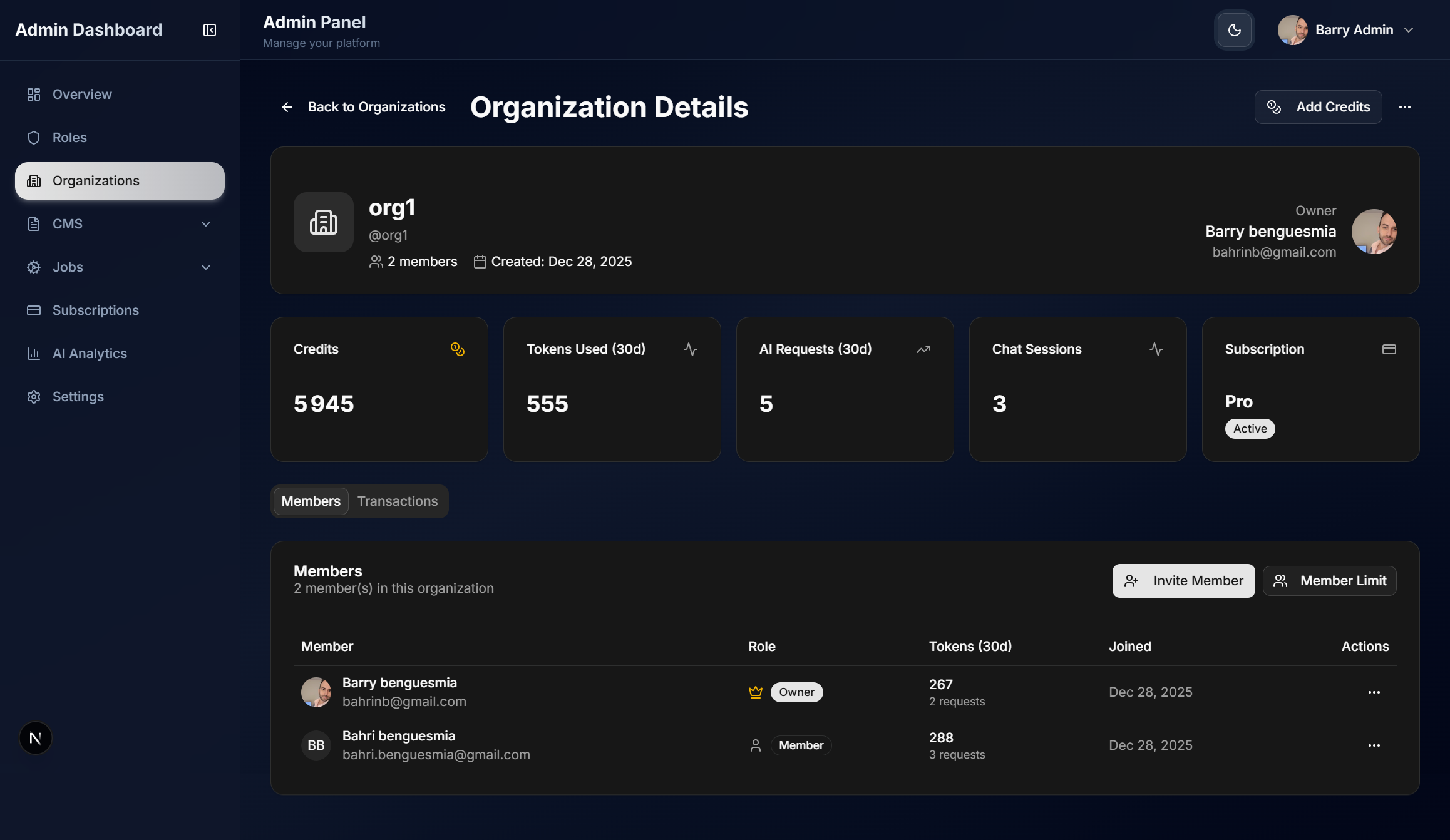Switch to the Transactions tab
1450x840 pixels.
coord(398,501)
